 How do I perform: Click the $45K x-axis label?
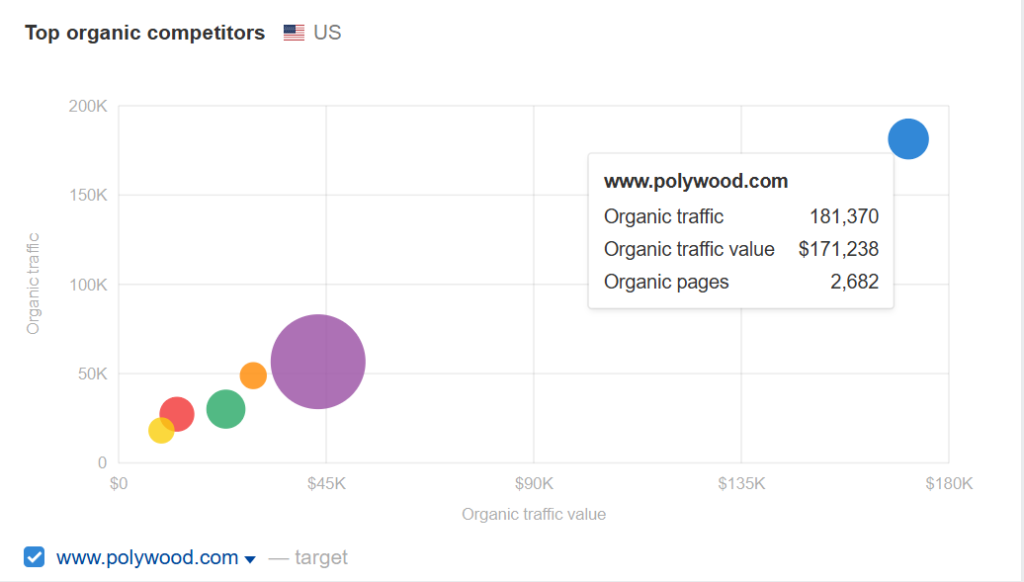[x=327, y=483]
